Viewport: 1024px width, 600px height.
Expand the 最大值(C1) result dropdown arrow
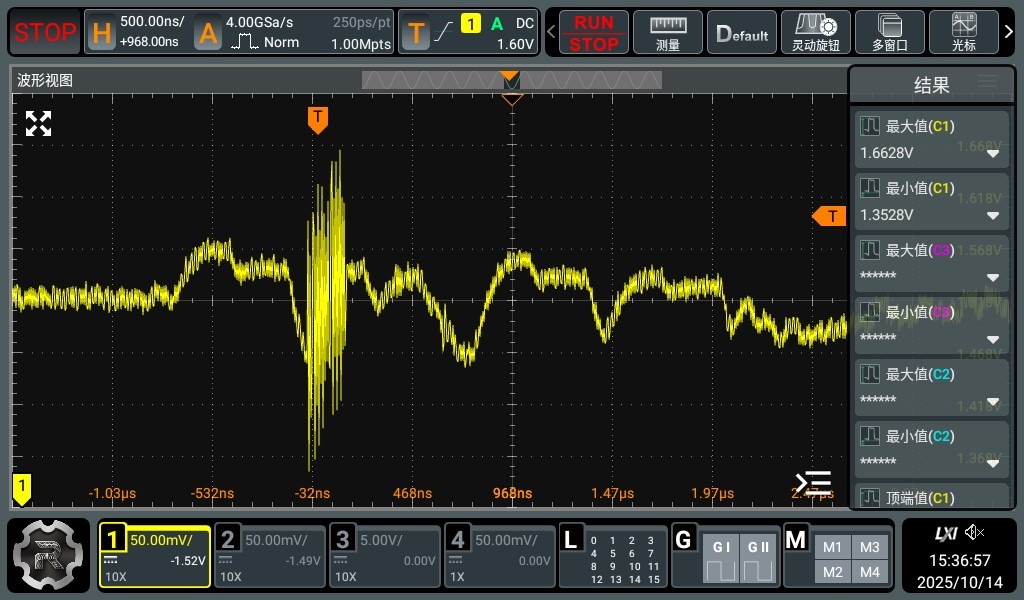click(993, 154)
